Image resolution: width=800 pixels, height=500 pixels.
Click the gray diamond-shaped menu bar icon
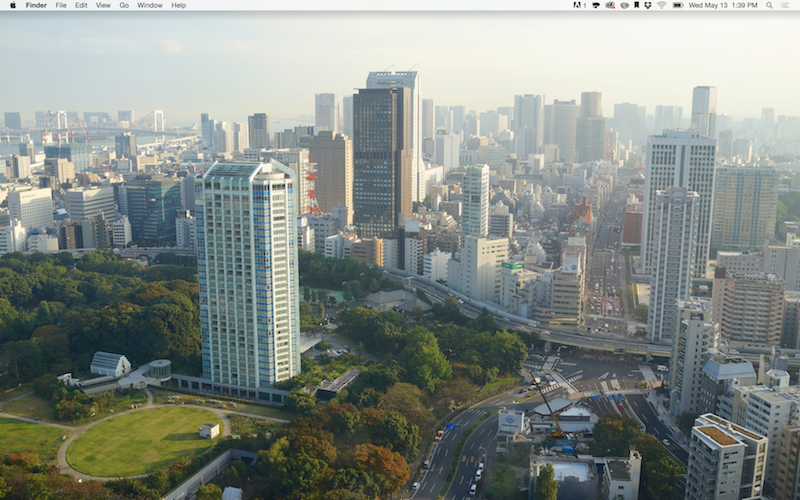[x=624, y=5]
